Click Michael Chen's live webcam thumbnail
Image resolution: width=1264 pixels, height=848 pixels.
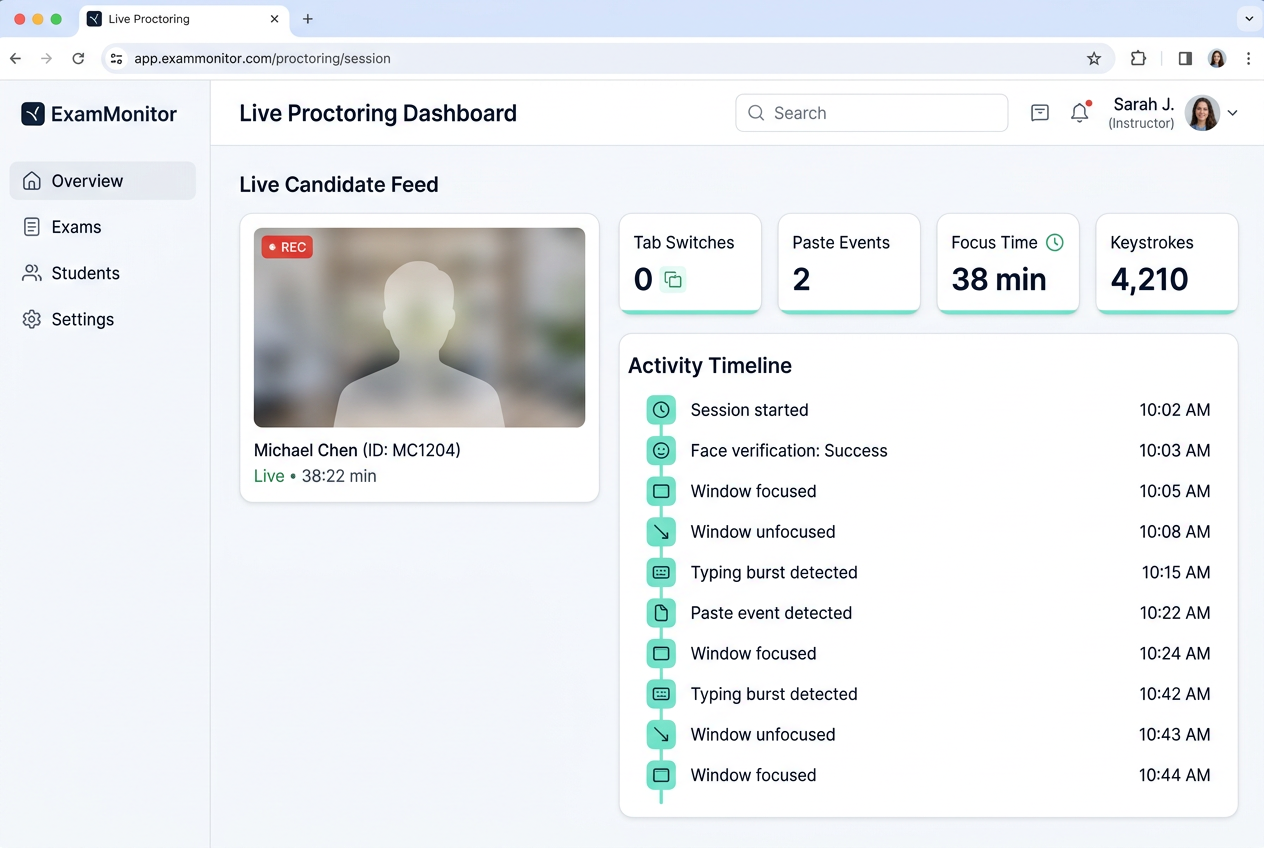419,327
